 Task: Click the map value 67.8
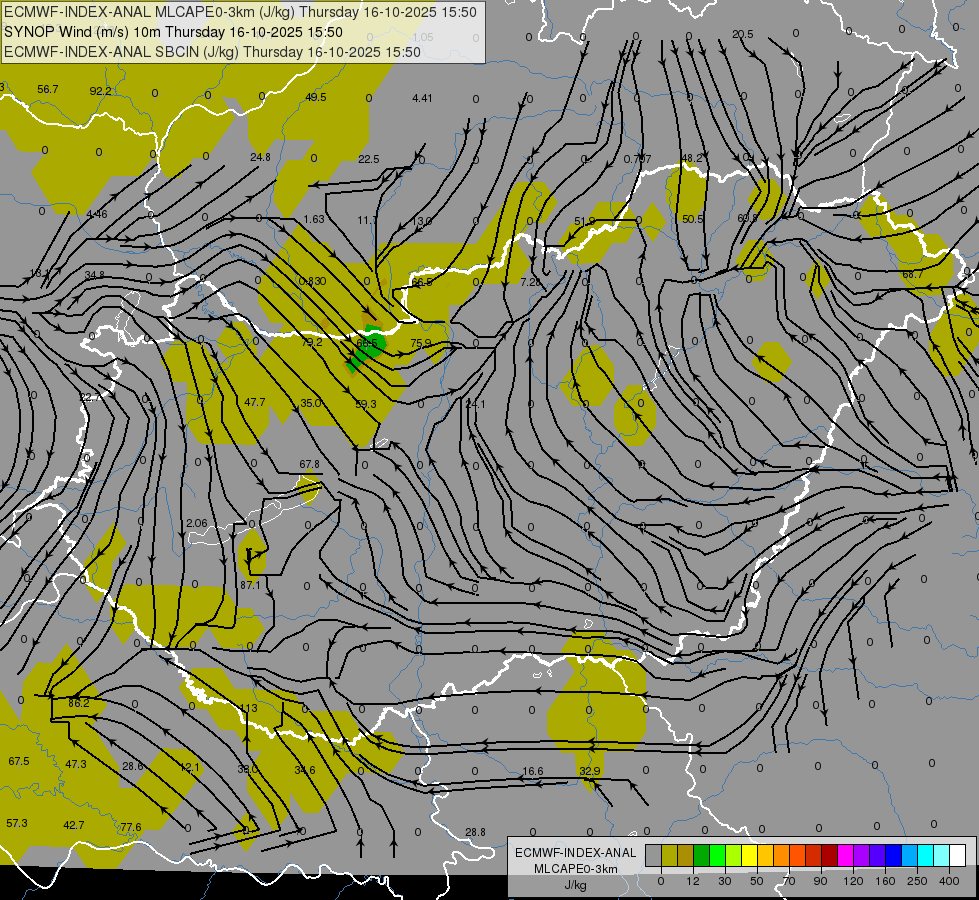click(309, 464)
